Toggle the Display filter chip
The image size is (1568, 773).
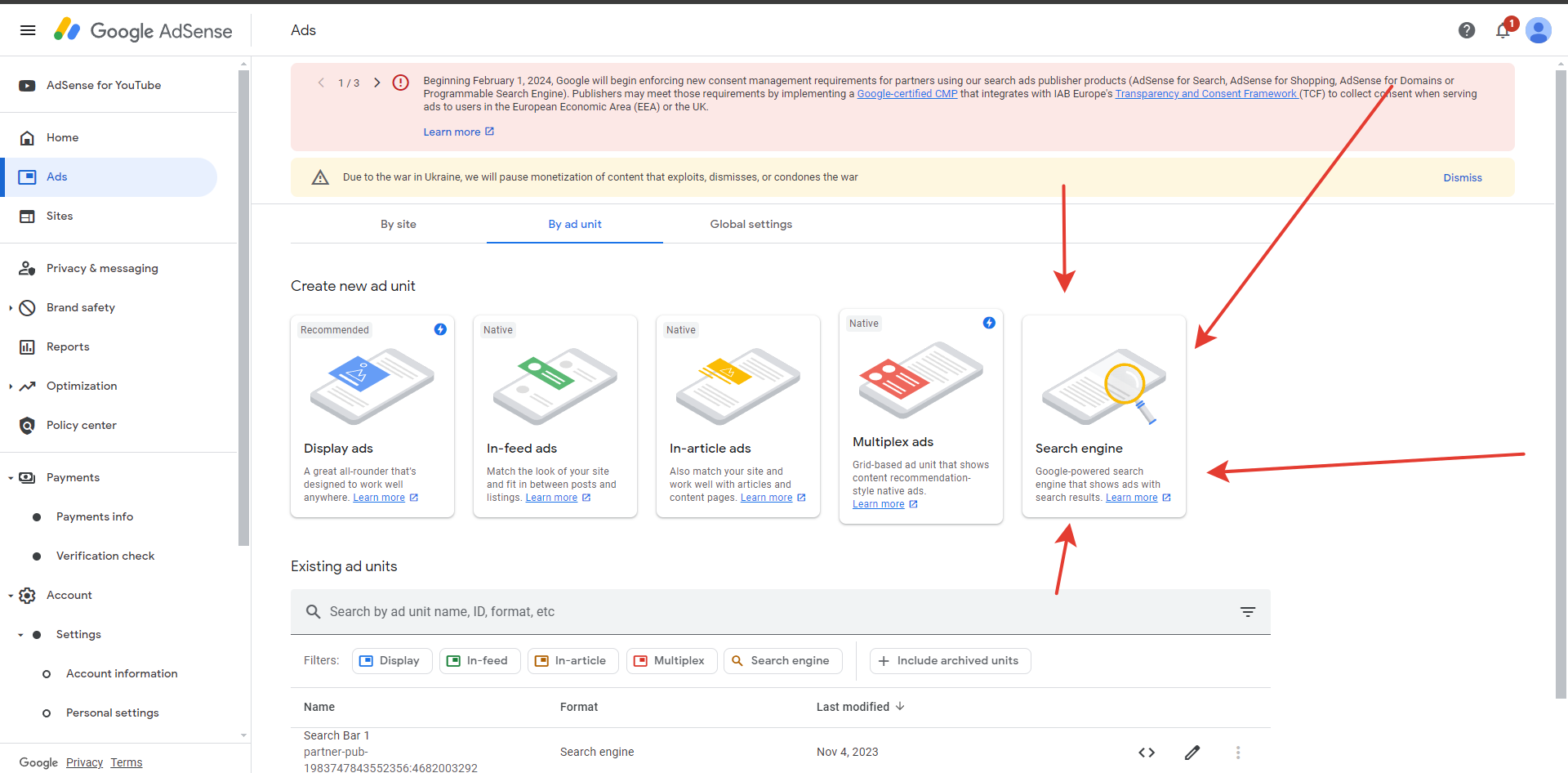[x=392, y=660]
